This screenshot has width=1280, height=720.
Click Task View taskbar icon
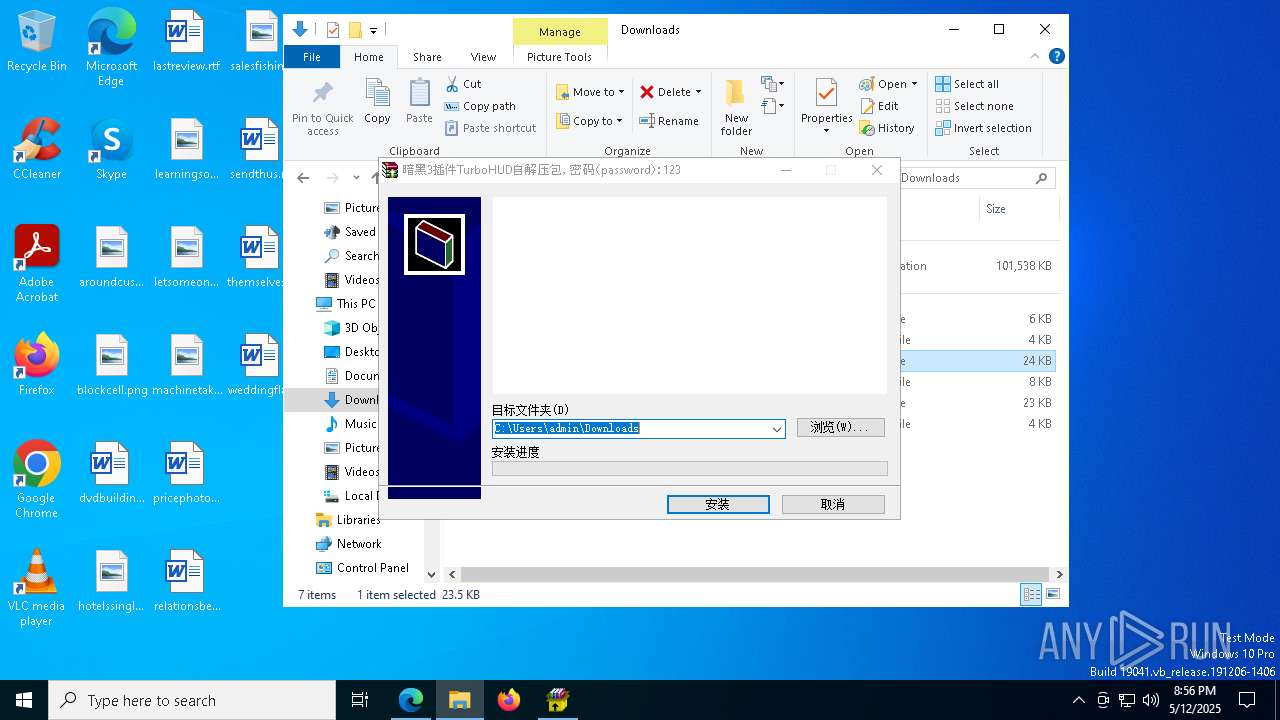click(x=360, y=700)
